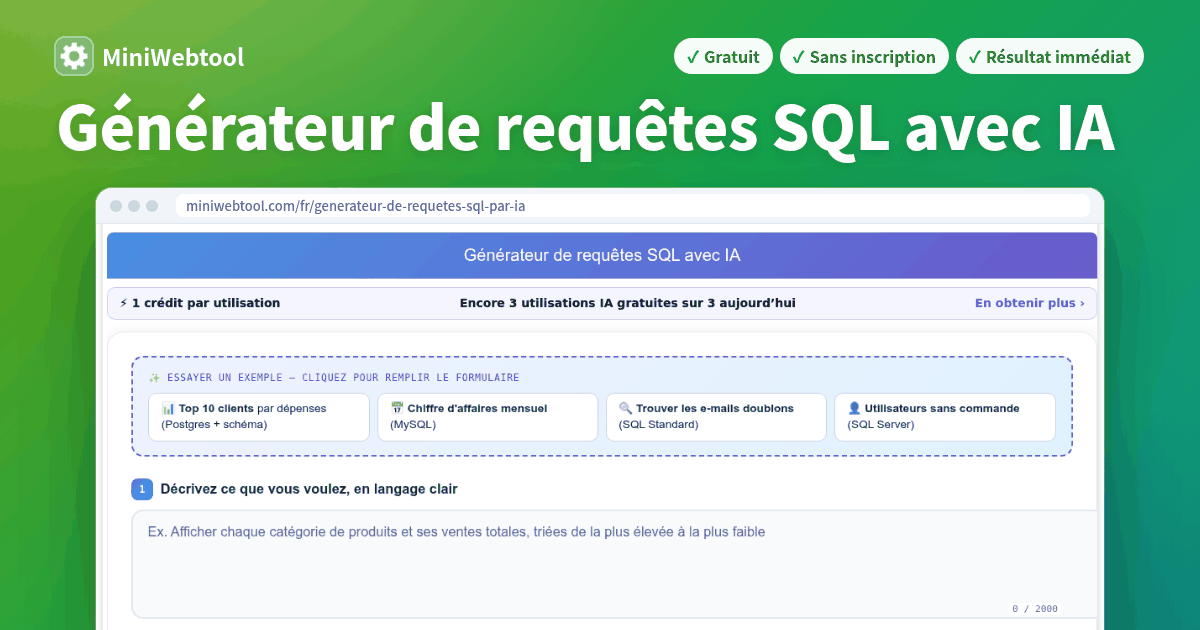Click the query description text area
This screenshot has height=630, width=1200.
point(615,564)
